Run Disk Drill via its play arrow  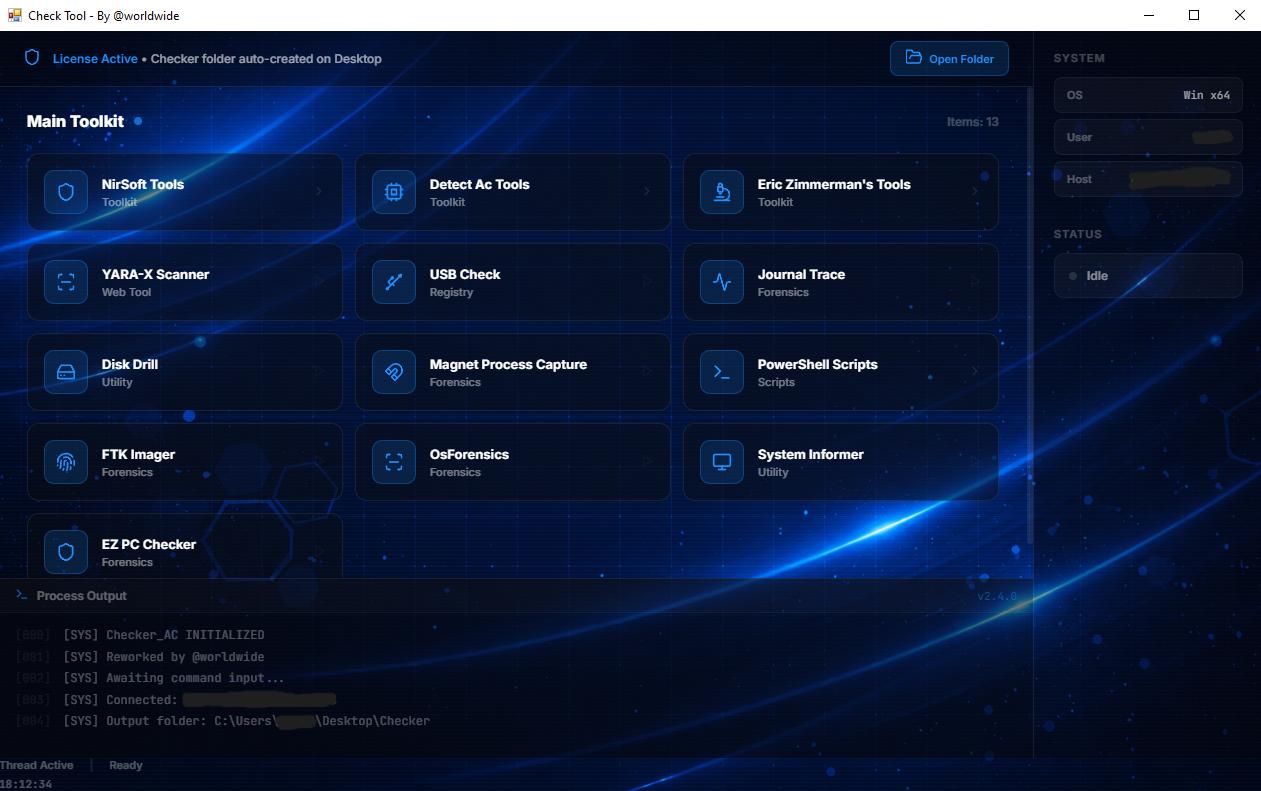320,372
